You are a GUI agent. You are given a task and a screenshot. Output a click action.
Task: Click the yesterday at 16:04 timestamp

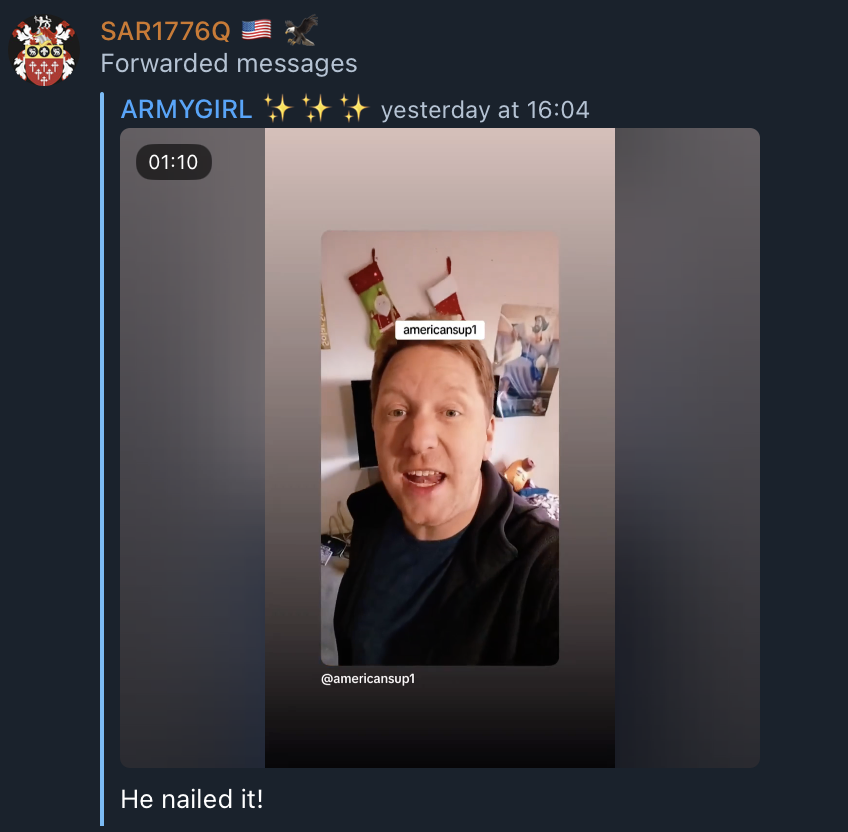click(485, 110)
